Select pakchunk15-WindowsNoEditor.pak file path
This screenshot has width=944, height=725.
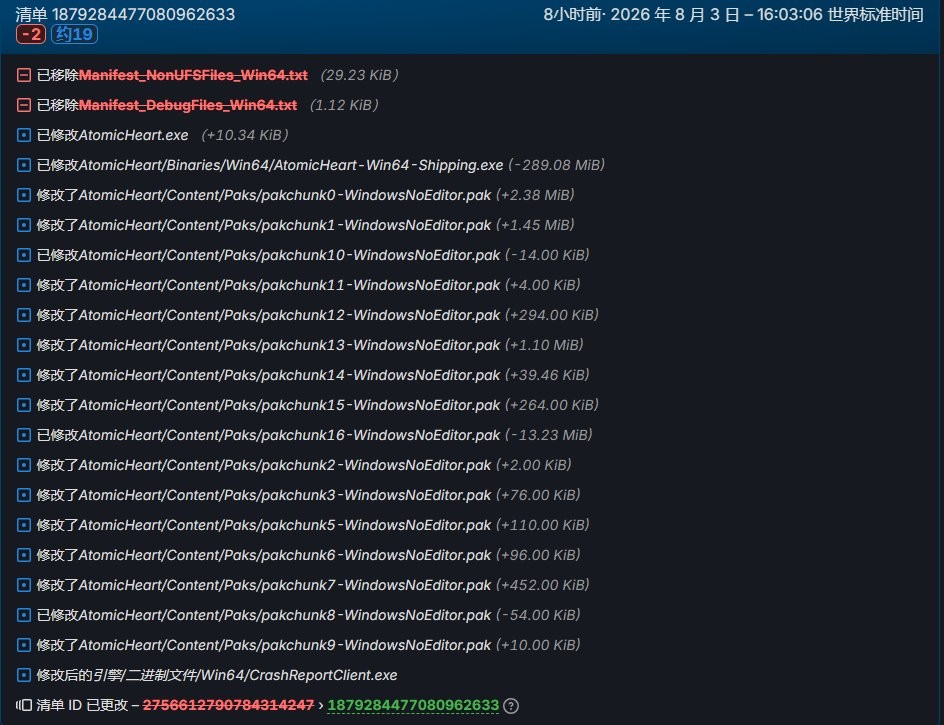point(290,405)
